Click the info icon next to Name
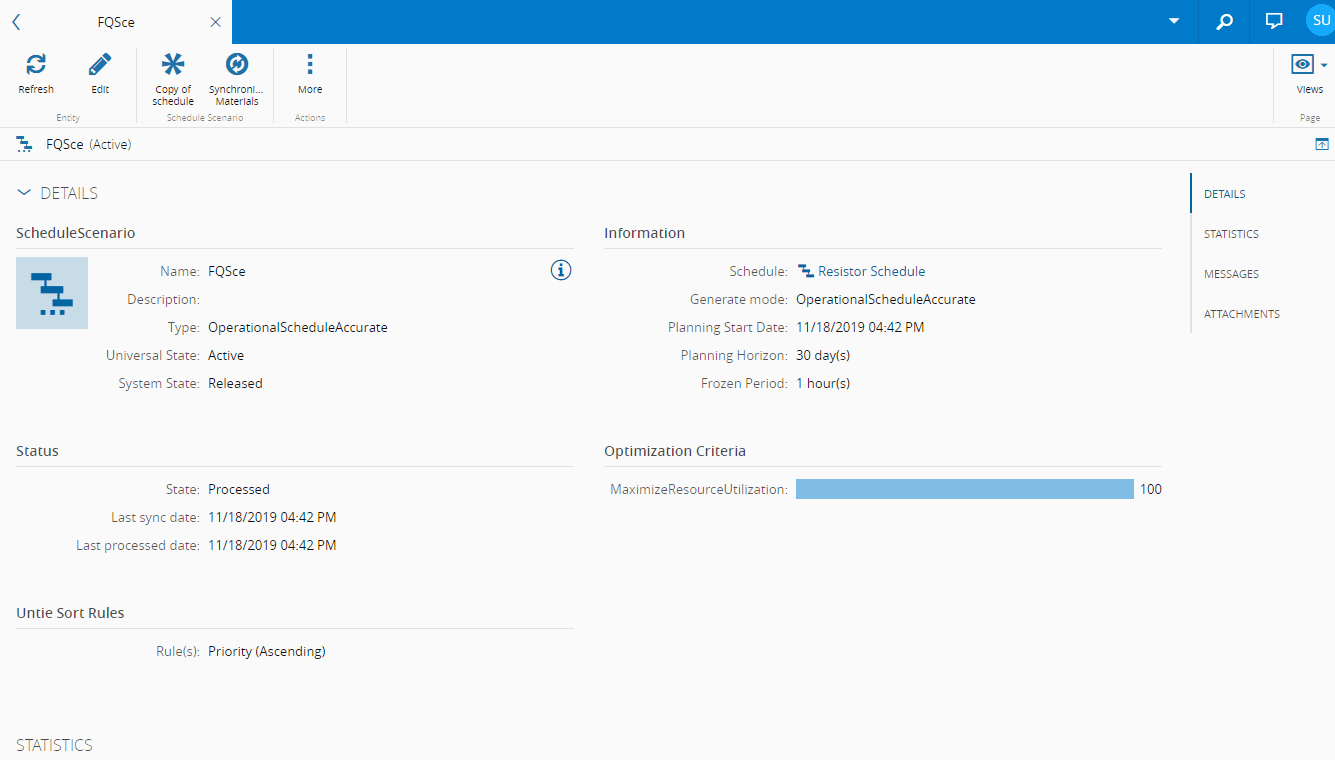The height and width of the screenshot is (760, 1335). click(561, 270)
